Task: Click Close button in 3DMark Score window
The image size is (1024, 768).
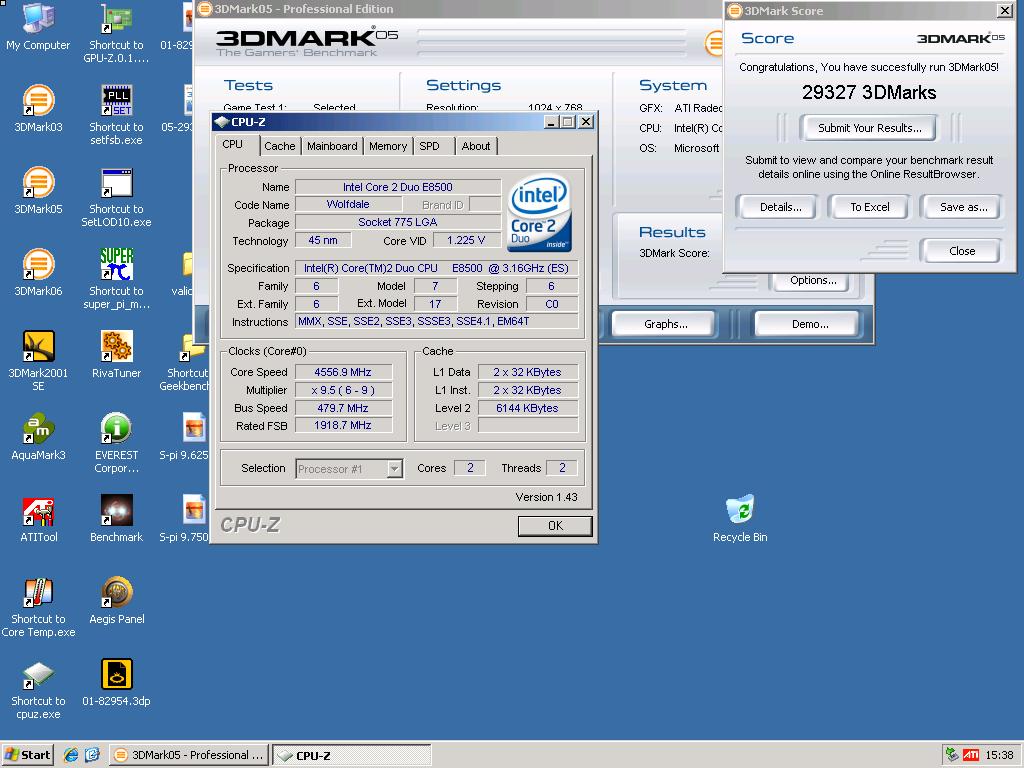Action: tap(961, 251)
